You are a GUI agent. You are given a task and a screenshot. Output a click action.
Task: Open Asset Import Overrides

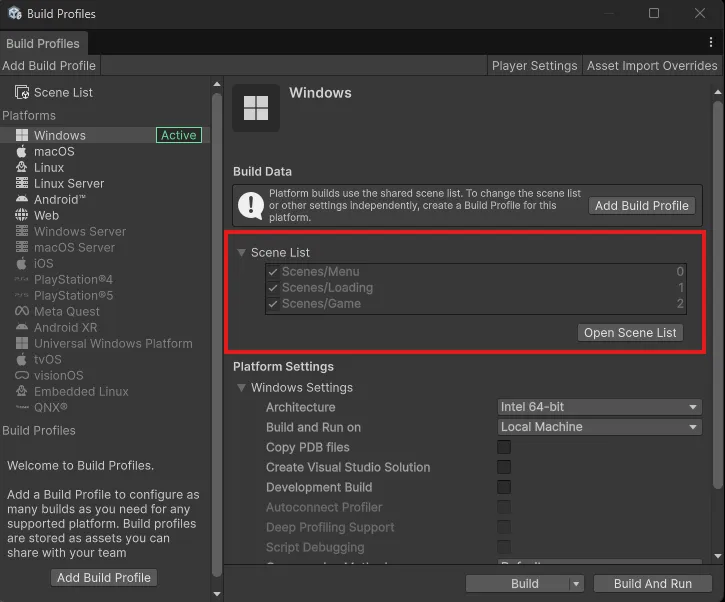[652, 66]
